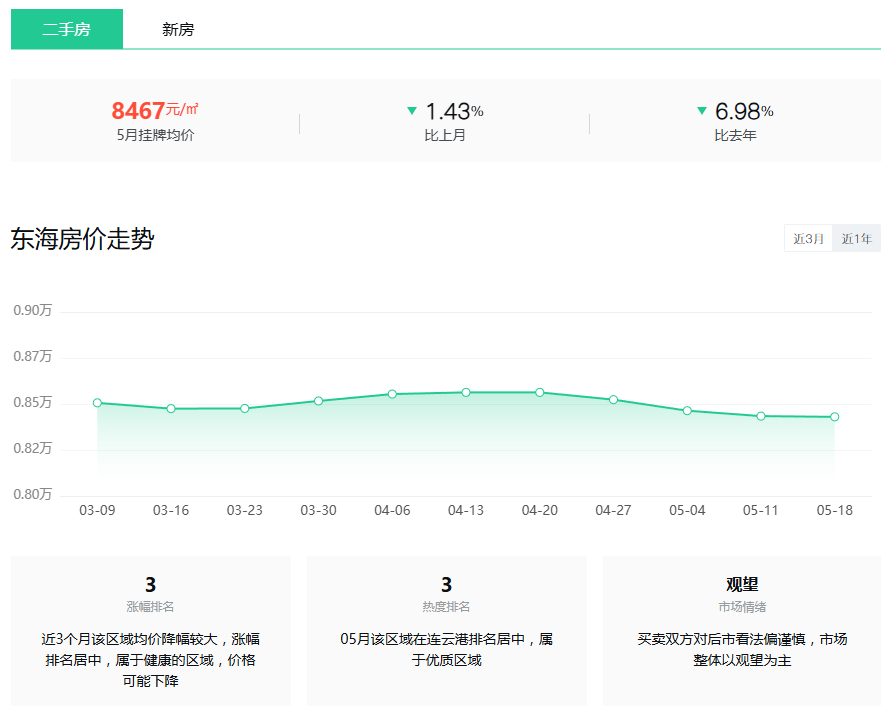Click the green down arrow beside 6.98%
Viewport: 890px width, 706px height.
tap(702, 111)
